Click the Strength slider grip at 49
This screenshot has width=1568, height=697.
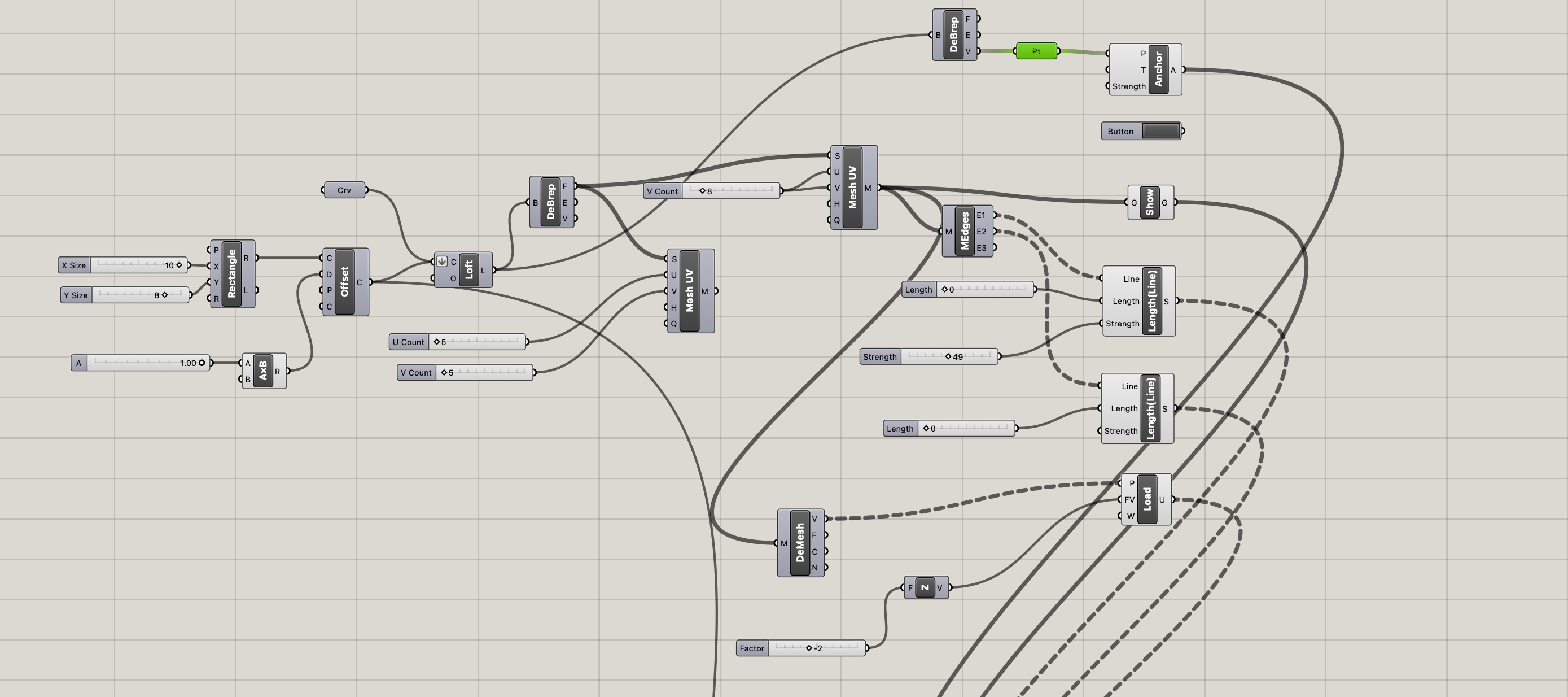tap(948, 356)
